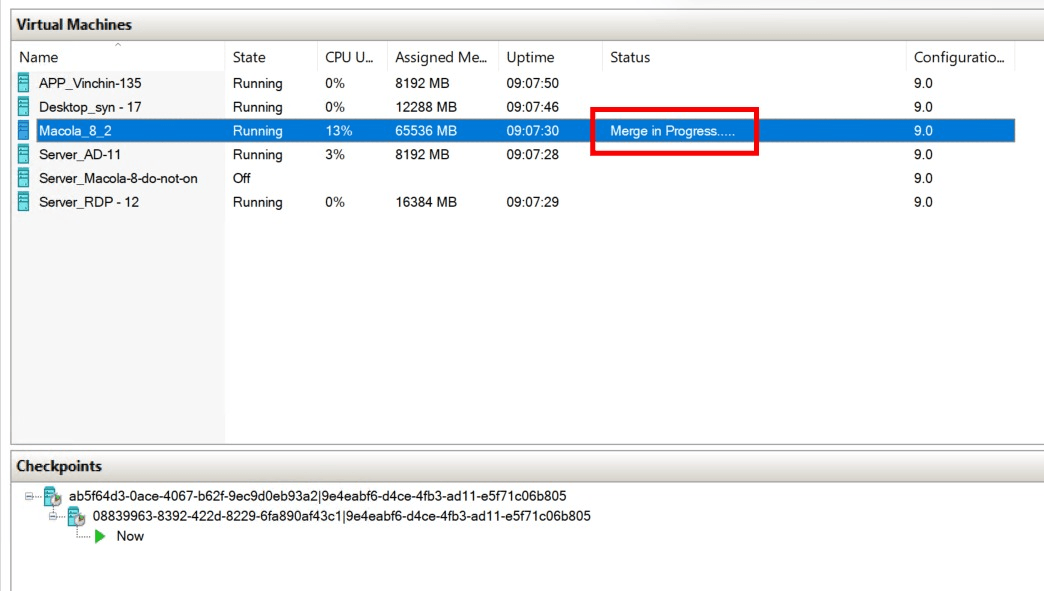The height and width of the screenshot is (591, 1044).
Task: Sort by the State column header
Action: tap(271, 57)
